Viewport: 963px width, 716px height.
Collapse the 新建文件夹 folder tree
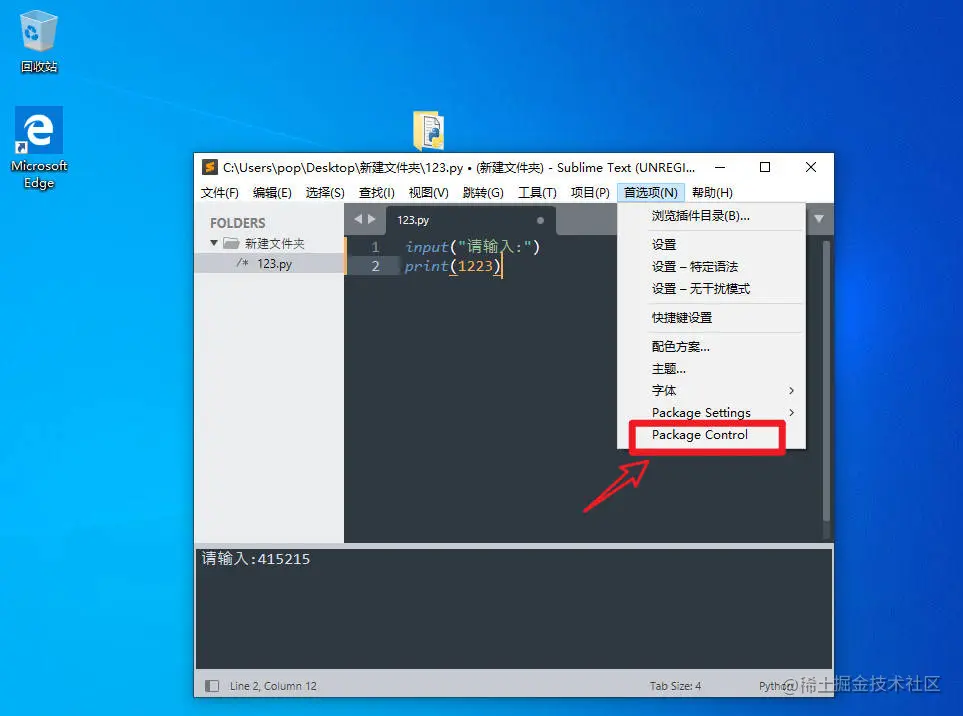(x=214, y=243)
